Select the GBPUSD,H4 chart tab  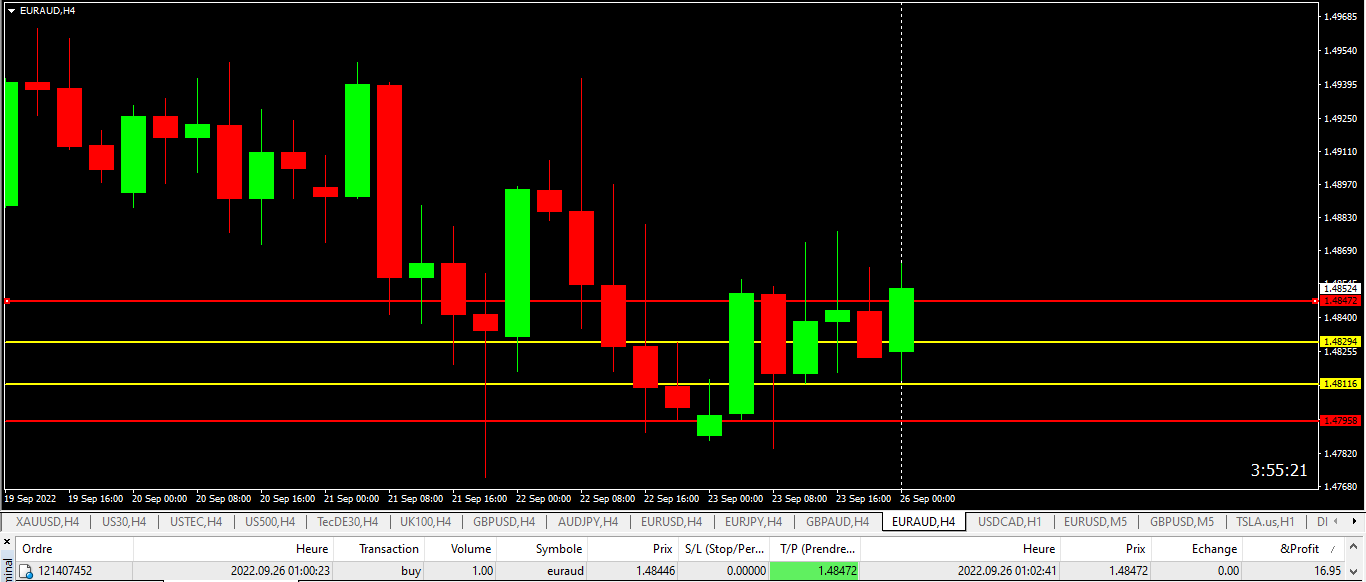[503, 521]
